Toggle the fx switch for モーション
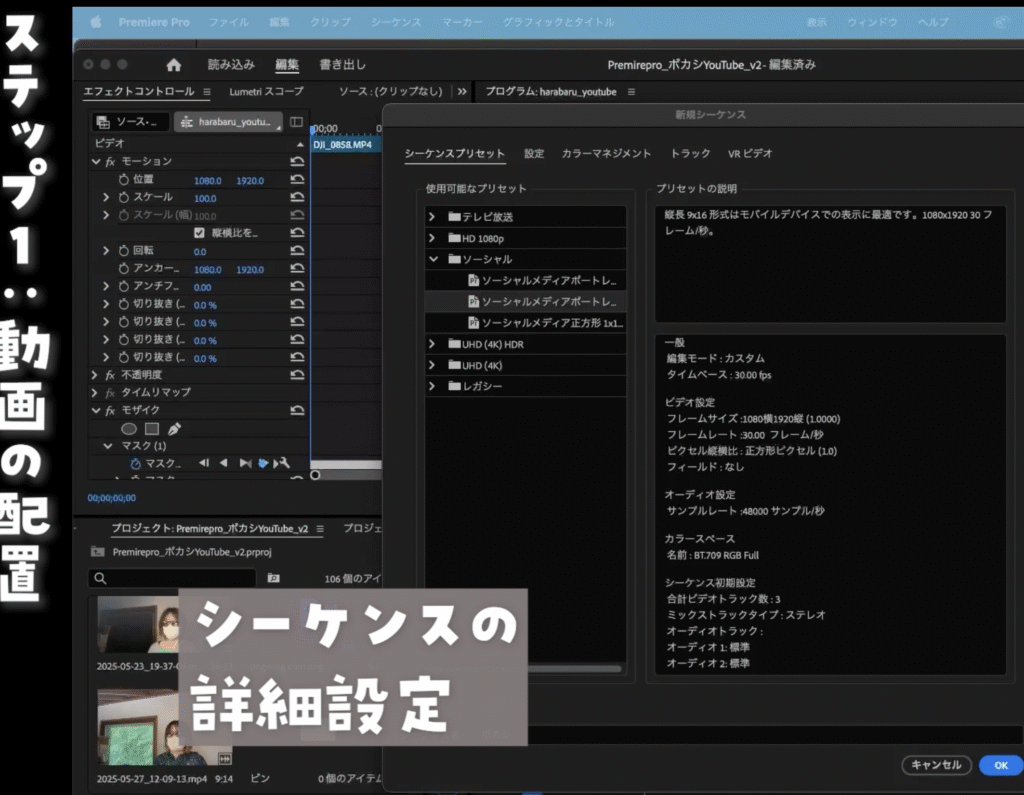The width and height of the screenshot is (1024, 795). coord(110,161)
